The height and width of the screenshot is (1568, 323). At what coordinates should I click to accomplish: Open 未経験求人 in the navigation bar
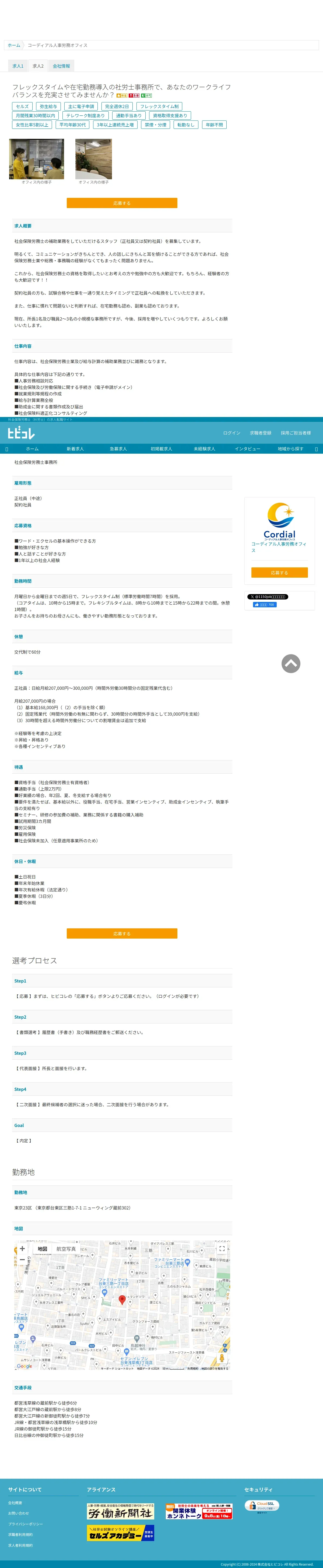pyautogui.click(x=204, y=449)
